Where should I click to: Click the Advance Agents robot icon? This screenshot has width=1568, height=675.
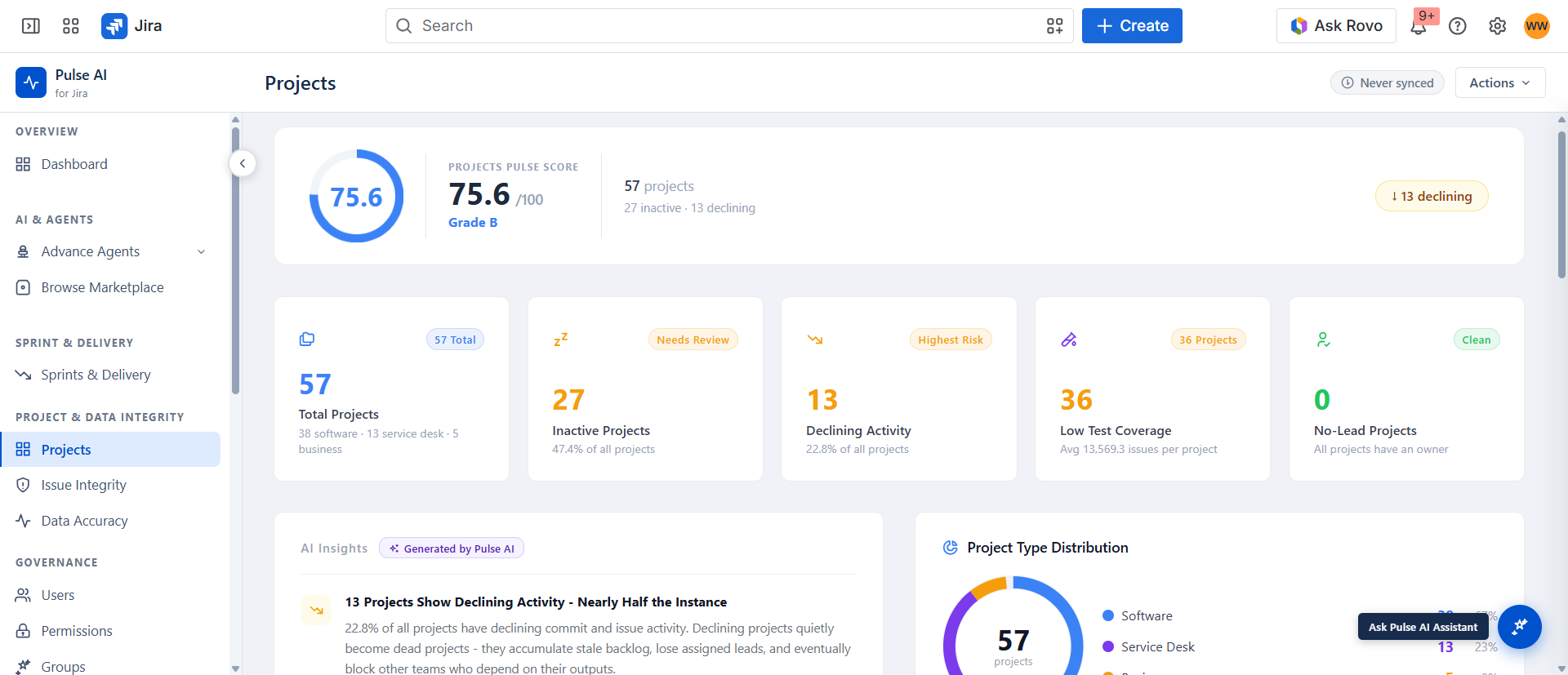pyautogui.click(x=23, y=251)
